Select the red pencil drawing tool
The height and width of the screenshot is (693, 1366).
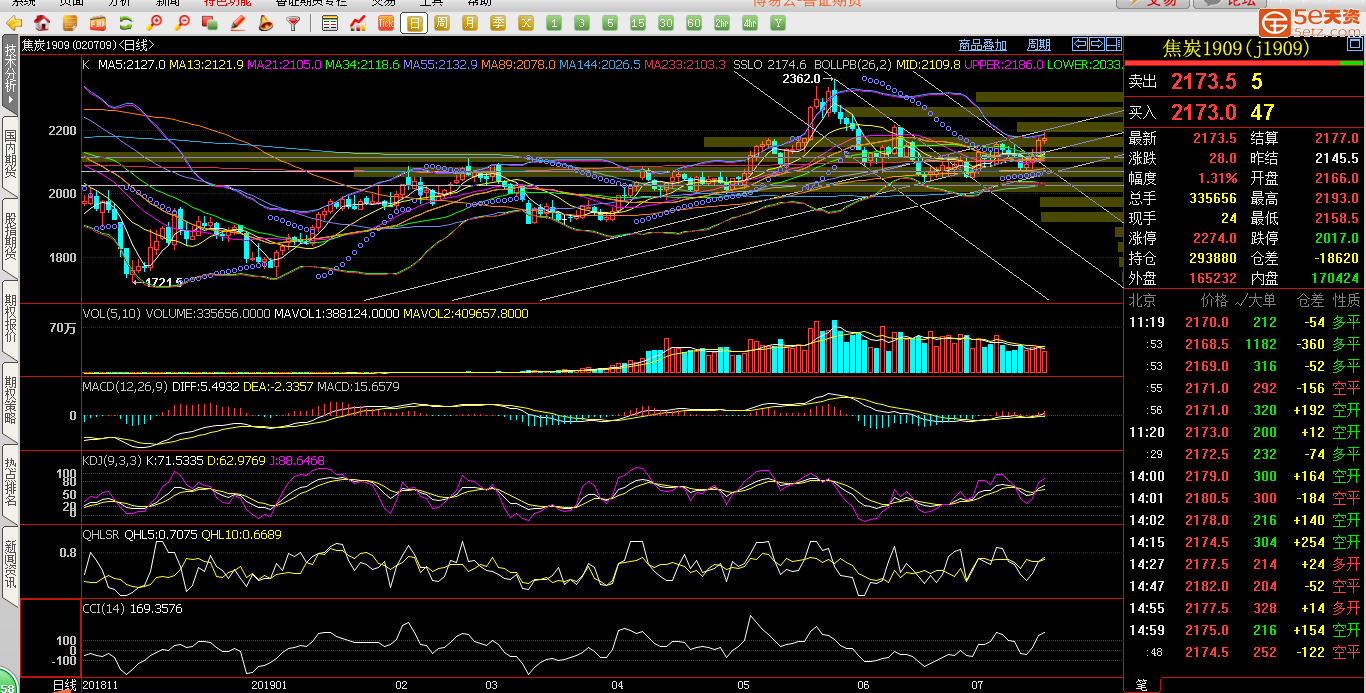pos(238,23)
